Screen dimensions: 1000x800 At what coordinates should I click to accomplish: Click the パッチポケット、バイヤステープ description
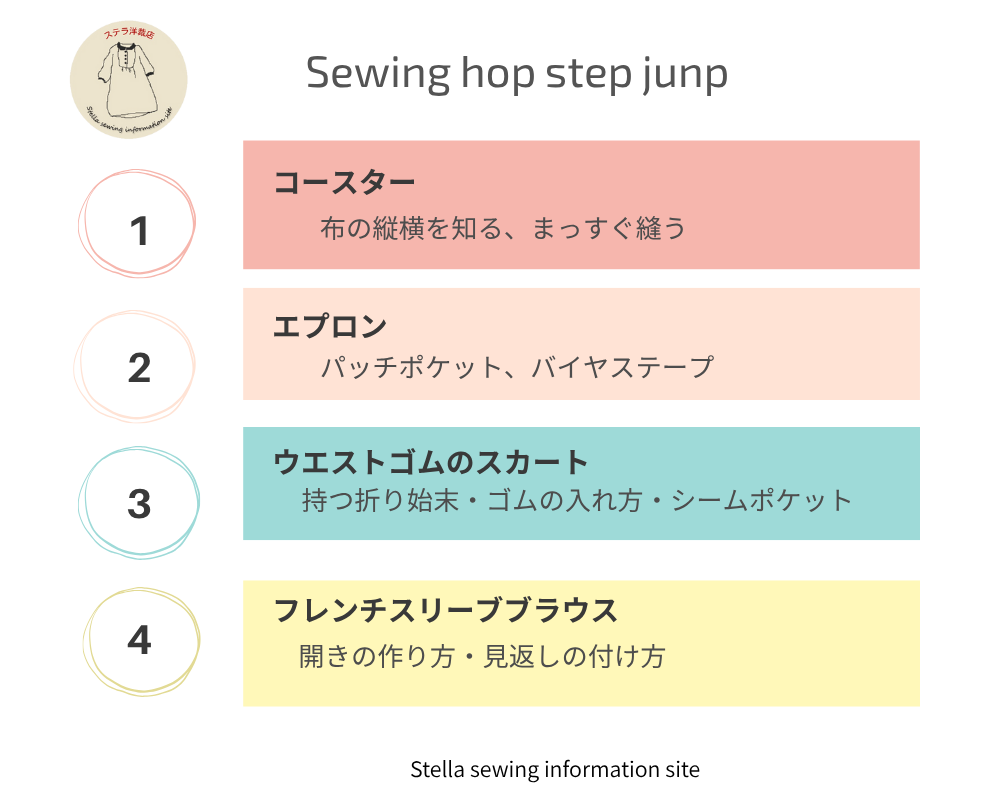coord(517,367)
